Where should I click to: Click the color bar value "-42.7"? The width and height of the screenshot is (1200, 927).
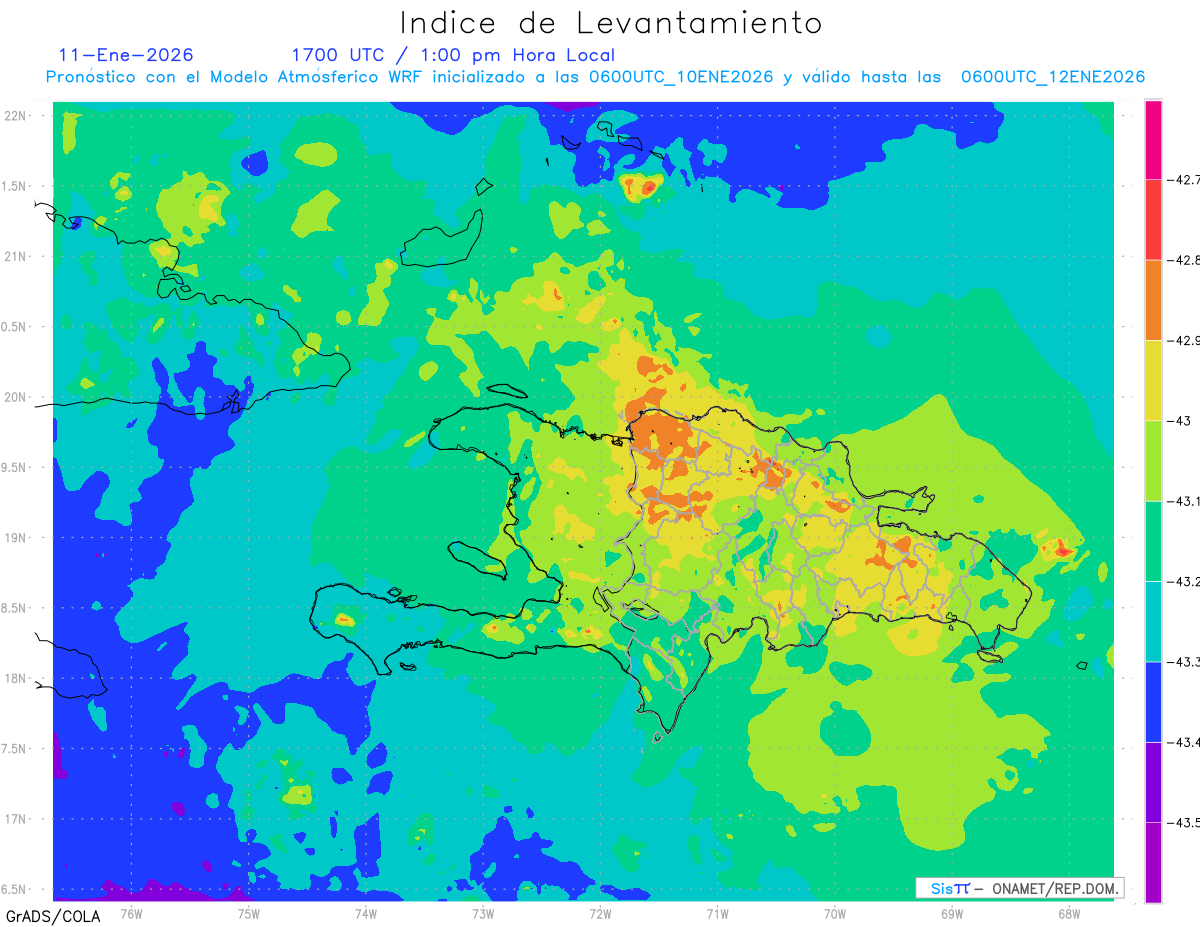point(1185,180)
